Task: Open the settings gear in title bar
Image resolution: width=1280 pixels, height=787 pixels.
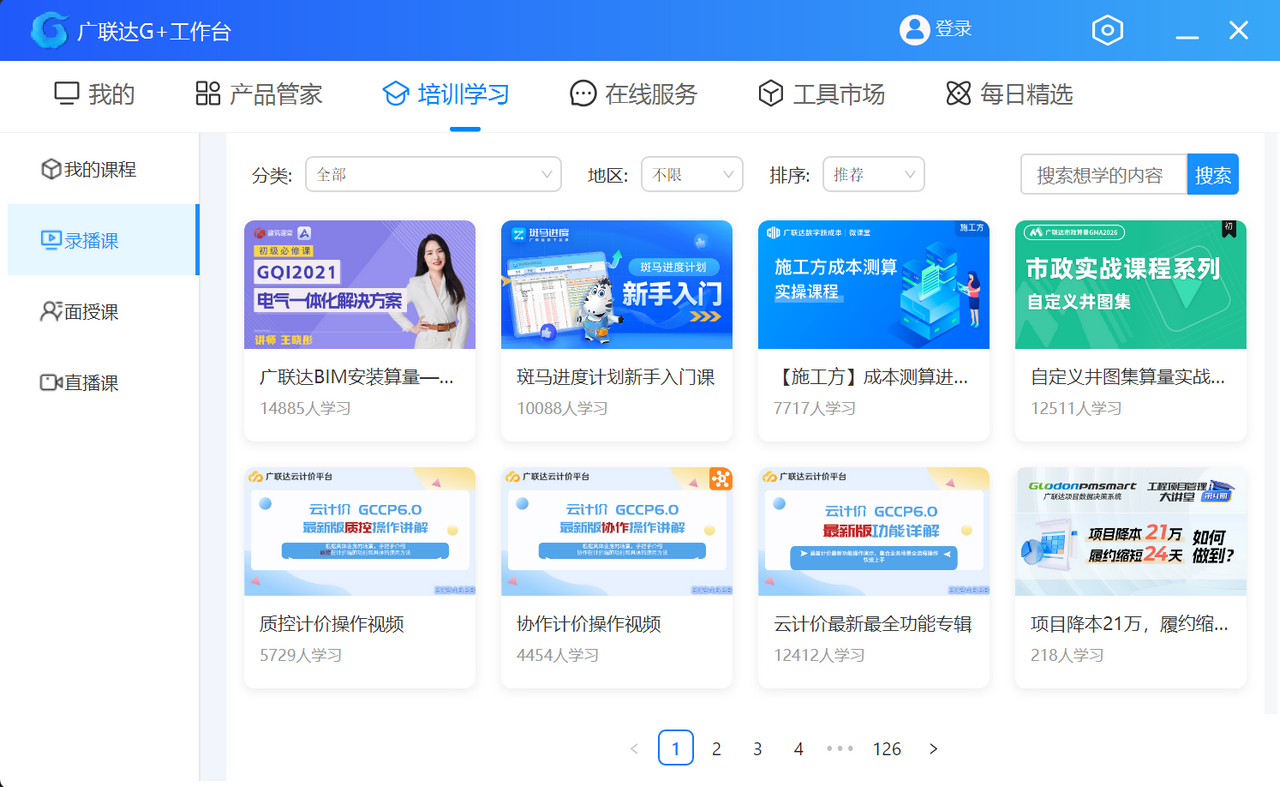Action: (1107, 30)
